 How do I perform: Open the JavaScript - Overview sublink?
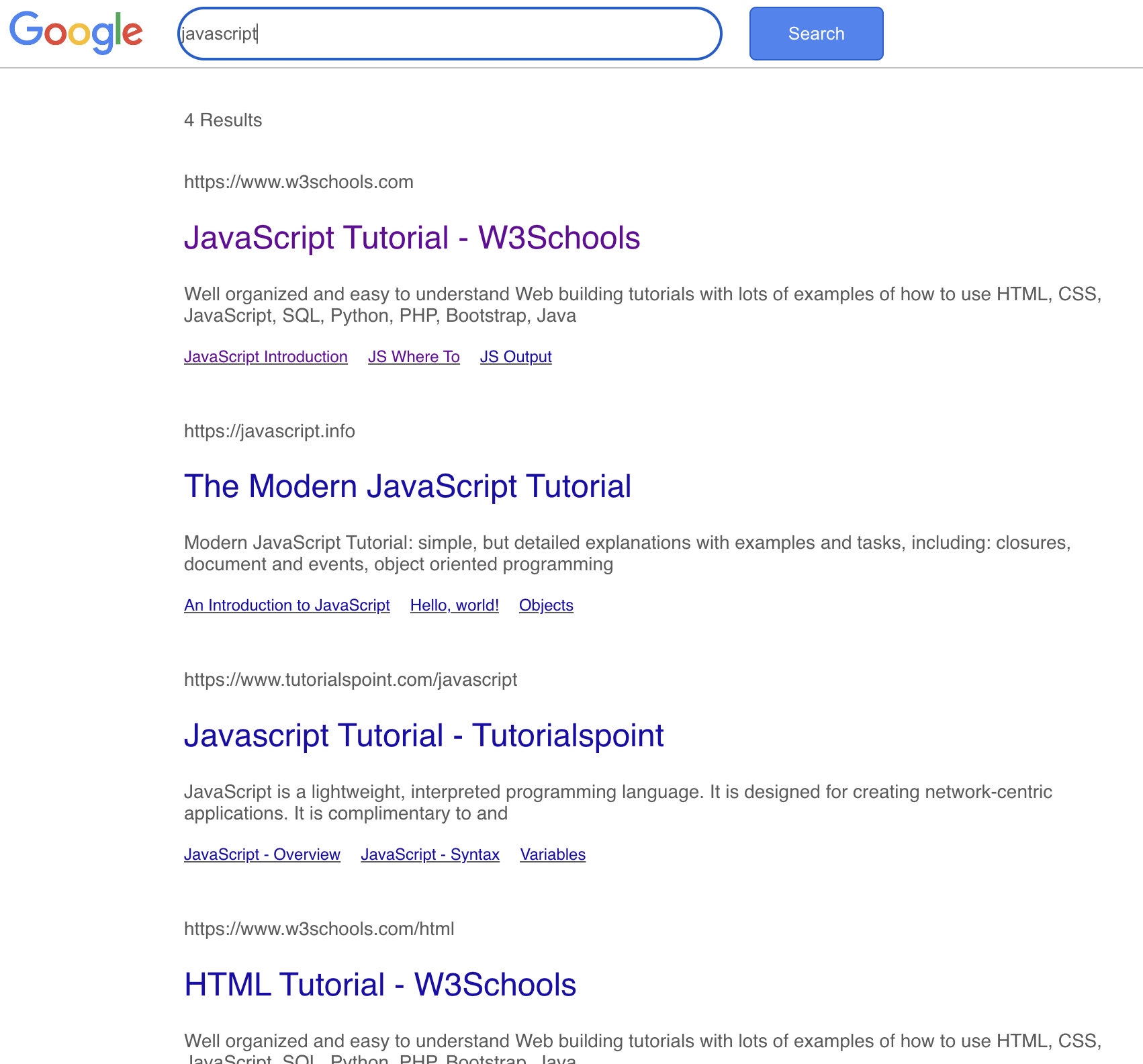(x=262, y=854)
